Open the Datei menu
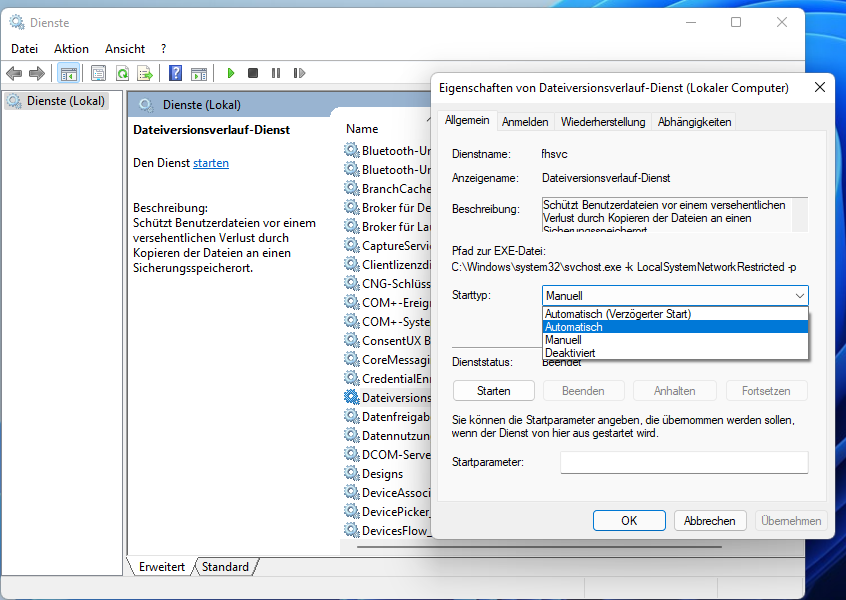Image resolution: width=846 pixels, height=600 pixels. click(x=24, y=49)
